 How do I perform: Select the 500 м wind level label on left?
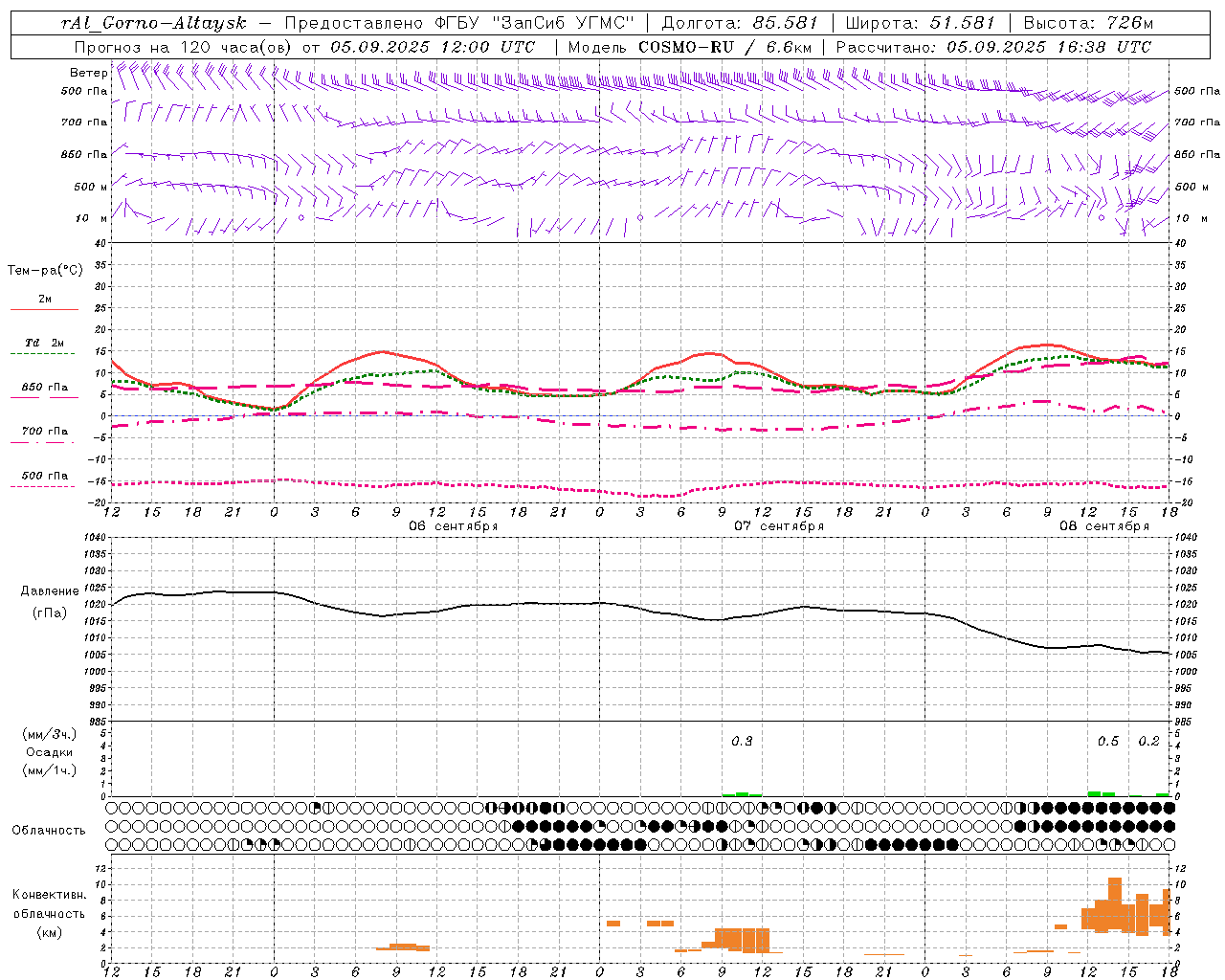(x=91, y=187)
